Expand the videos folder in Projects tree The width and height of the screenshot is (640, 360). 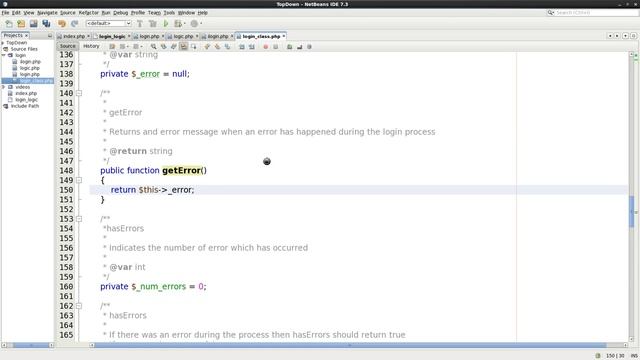(4, 87)
